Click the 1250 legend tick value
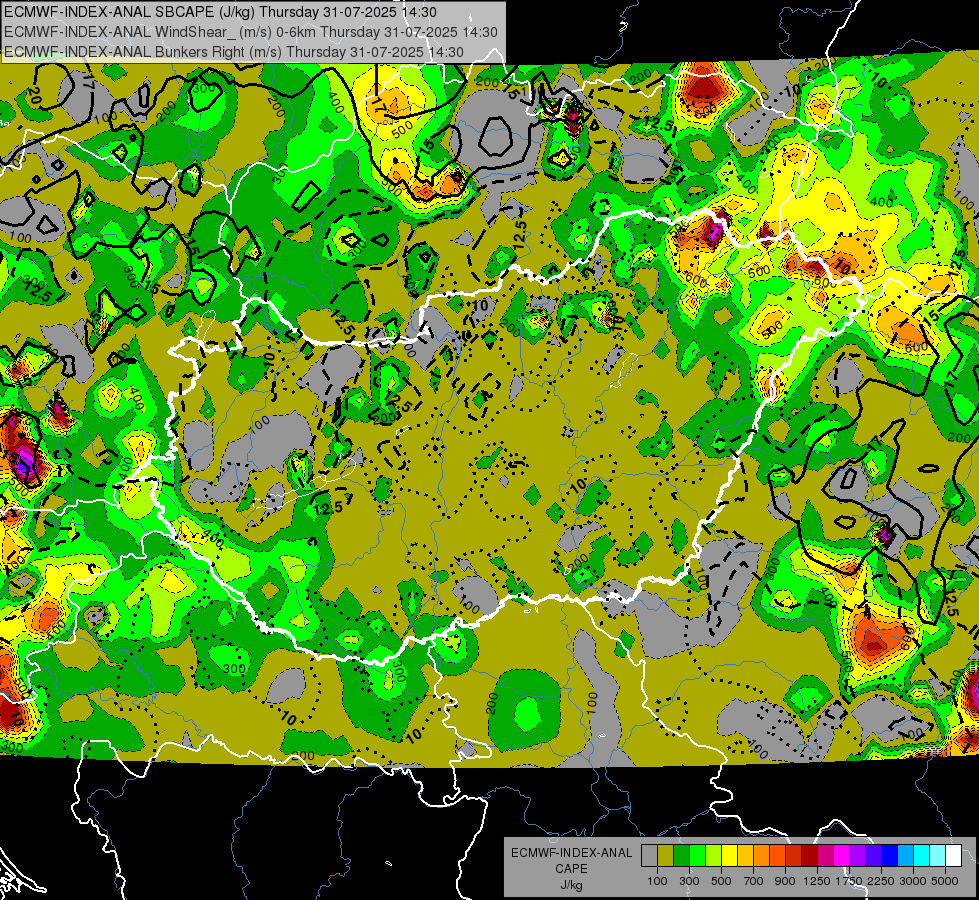 pyautogui.click(x=817, y=881)
